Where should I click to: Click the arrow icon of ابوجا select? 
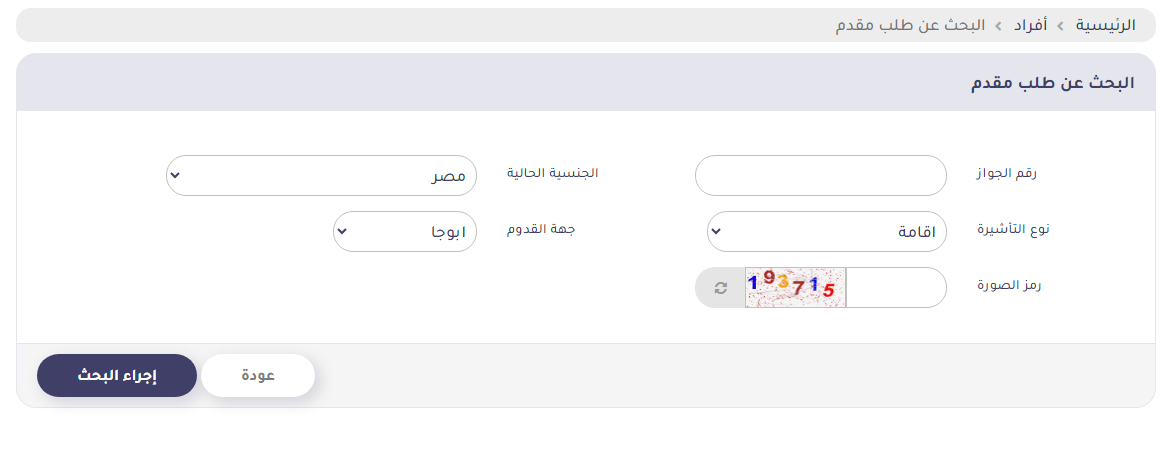click(342, 231)
